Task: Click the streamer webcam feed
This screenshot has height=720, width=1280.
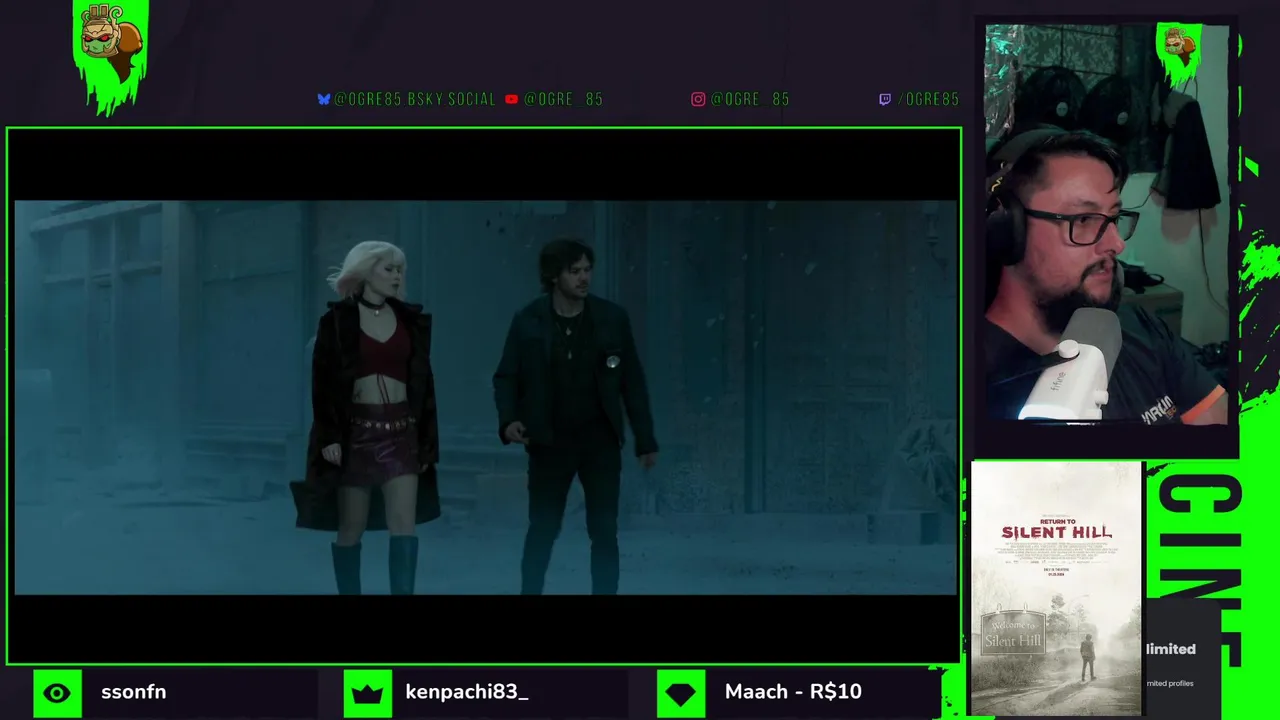Action: click(1107, 226)
